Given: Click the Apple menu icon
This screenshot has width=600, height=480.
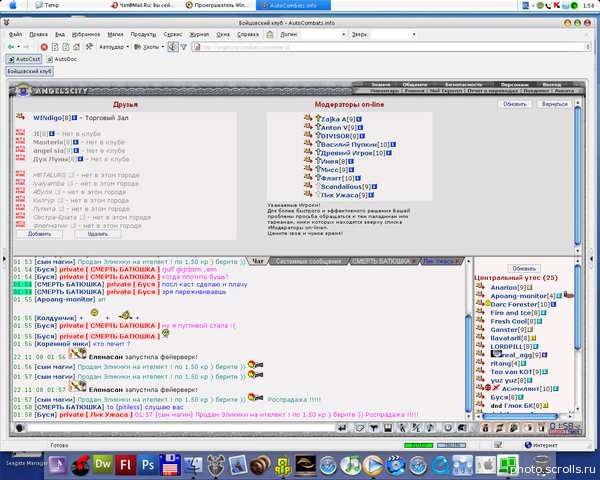Looking at the screenshot, I should (x=13, y=5).
